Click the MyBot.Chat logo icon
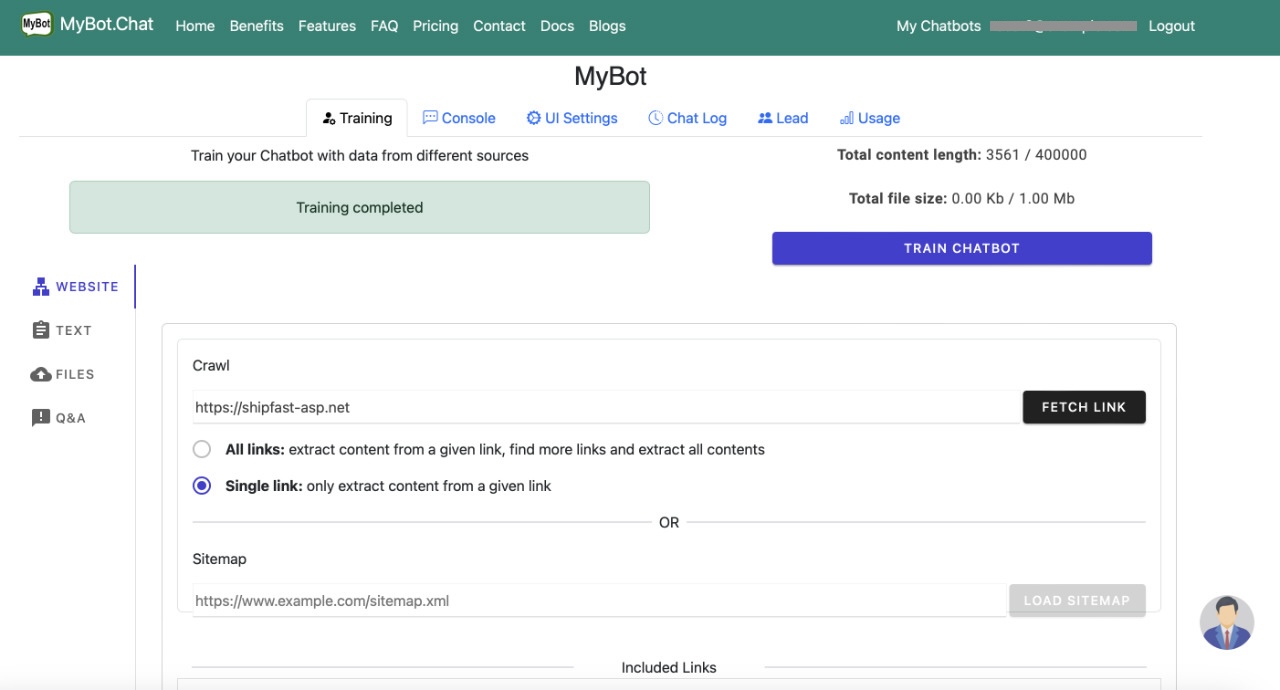This screenshot has height=690, width=1280. coord(37,22)
